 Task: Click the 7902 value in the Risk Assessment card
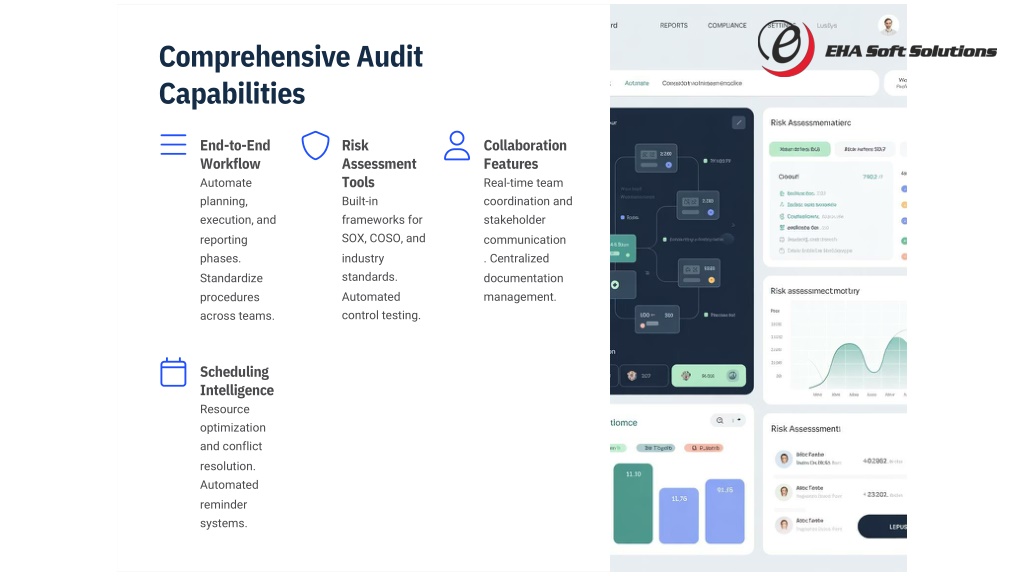[x=870, y=176]
